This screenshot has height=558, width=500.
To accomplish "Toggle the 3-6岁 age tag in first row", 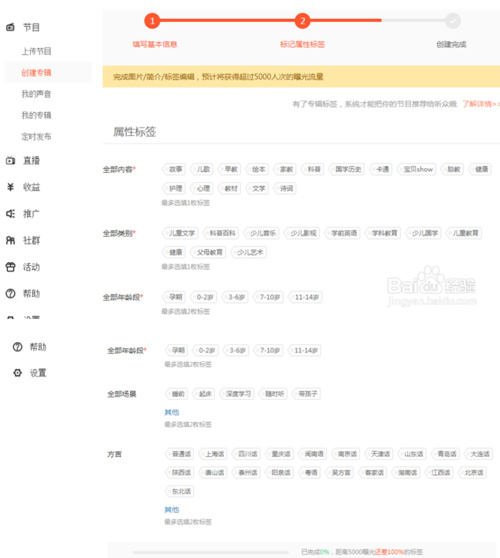I will tap(235, 297).
